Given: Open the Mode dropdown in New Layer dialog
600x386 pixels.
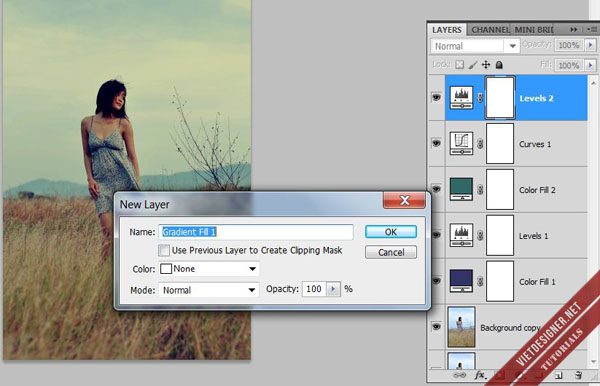Looking at the screenshot, I should click(x=209, y=290).
